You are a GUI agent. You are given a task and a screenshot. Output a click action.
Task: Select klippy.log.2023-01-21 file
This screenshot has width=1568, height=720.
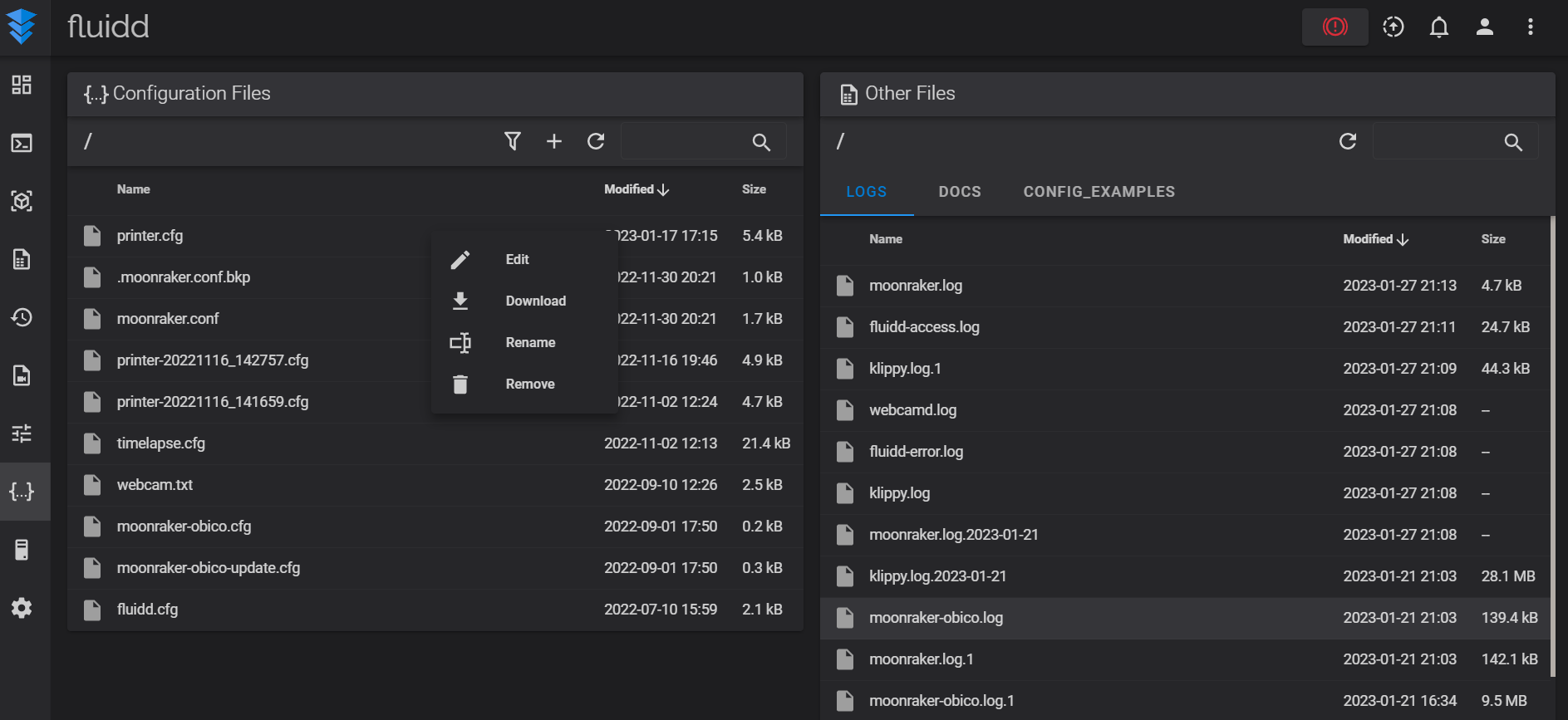tap(1185, 576)
